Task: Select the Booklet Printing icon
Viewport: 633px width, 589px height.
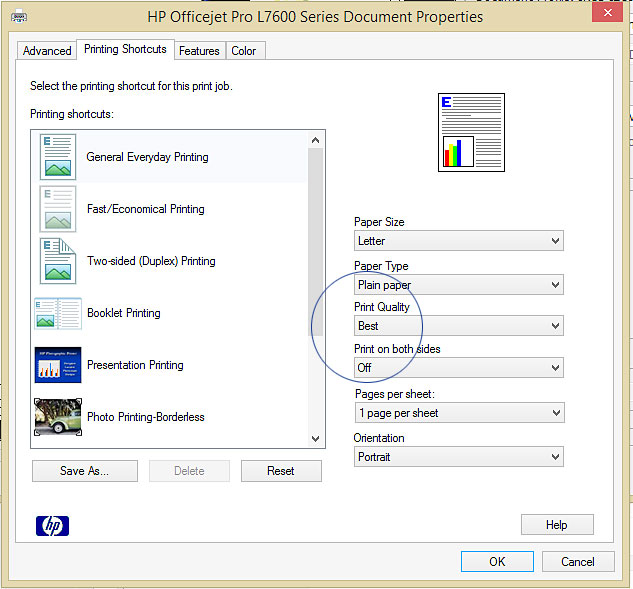Action: pos(58,313)
